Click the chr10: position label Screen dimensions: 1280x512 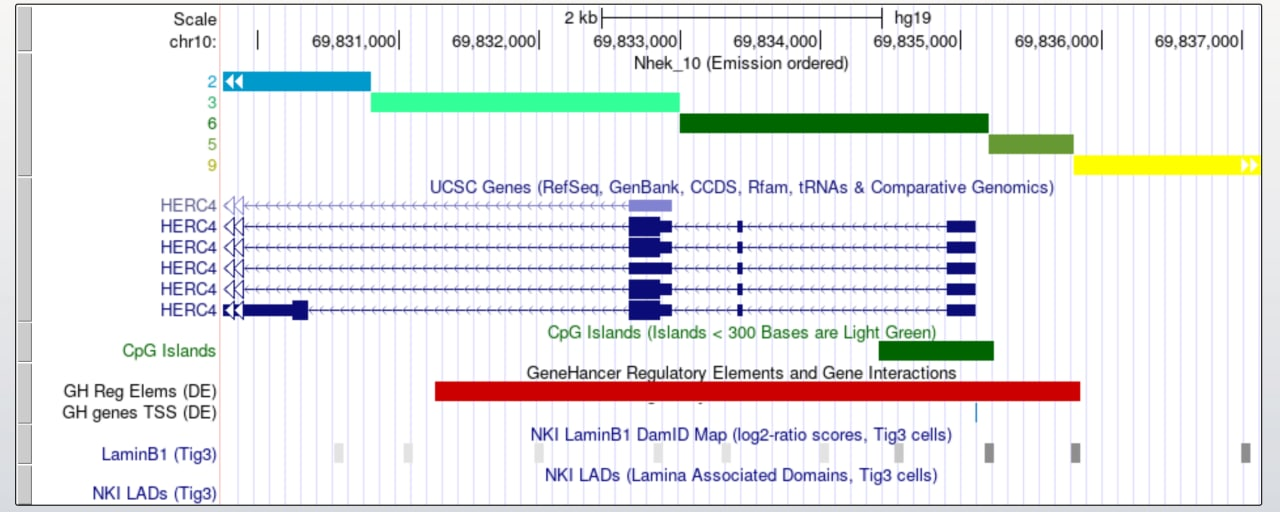[193, 41]
